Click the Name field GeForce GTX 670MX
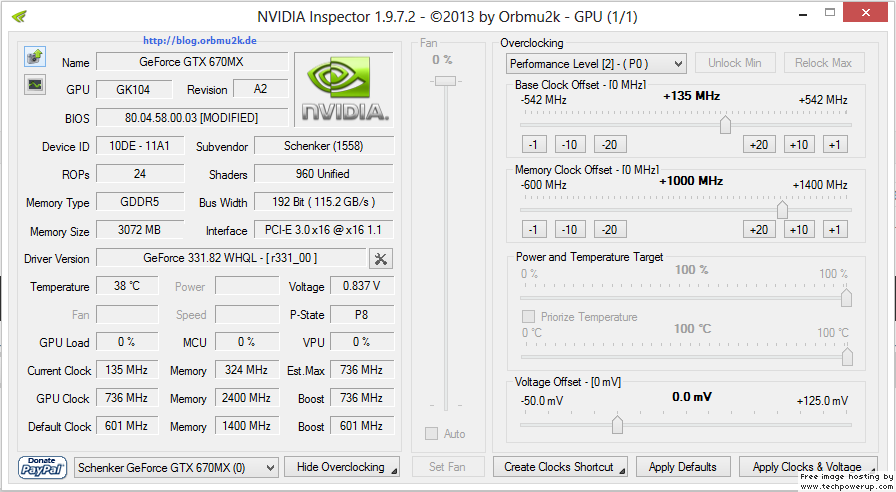The image size is (896, 492). (192, 62)
